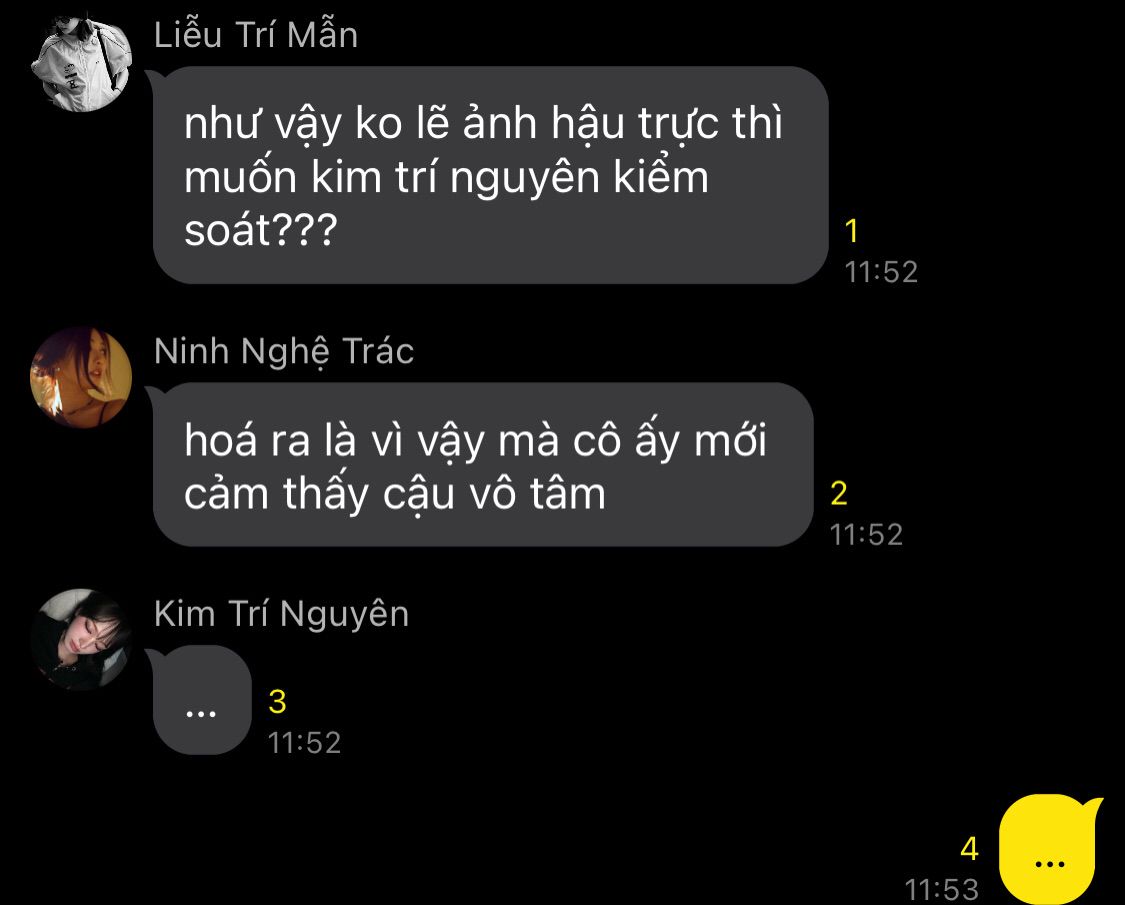Click unread count 2 beside second message
The width and height of the screenshot is (1125, 905).
(839, 494)
